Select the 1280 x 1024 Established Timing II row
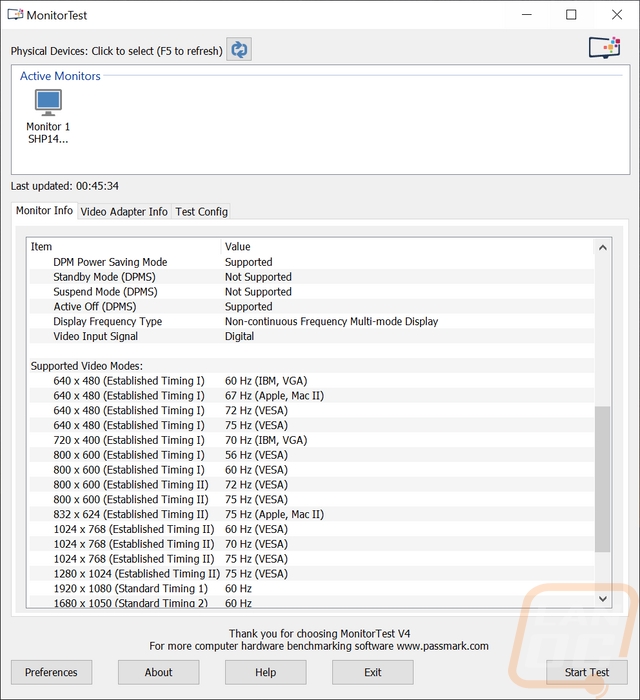 click(x=312, y=574)
